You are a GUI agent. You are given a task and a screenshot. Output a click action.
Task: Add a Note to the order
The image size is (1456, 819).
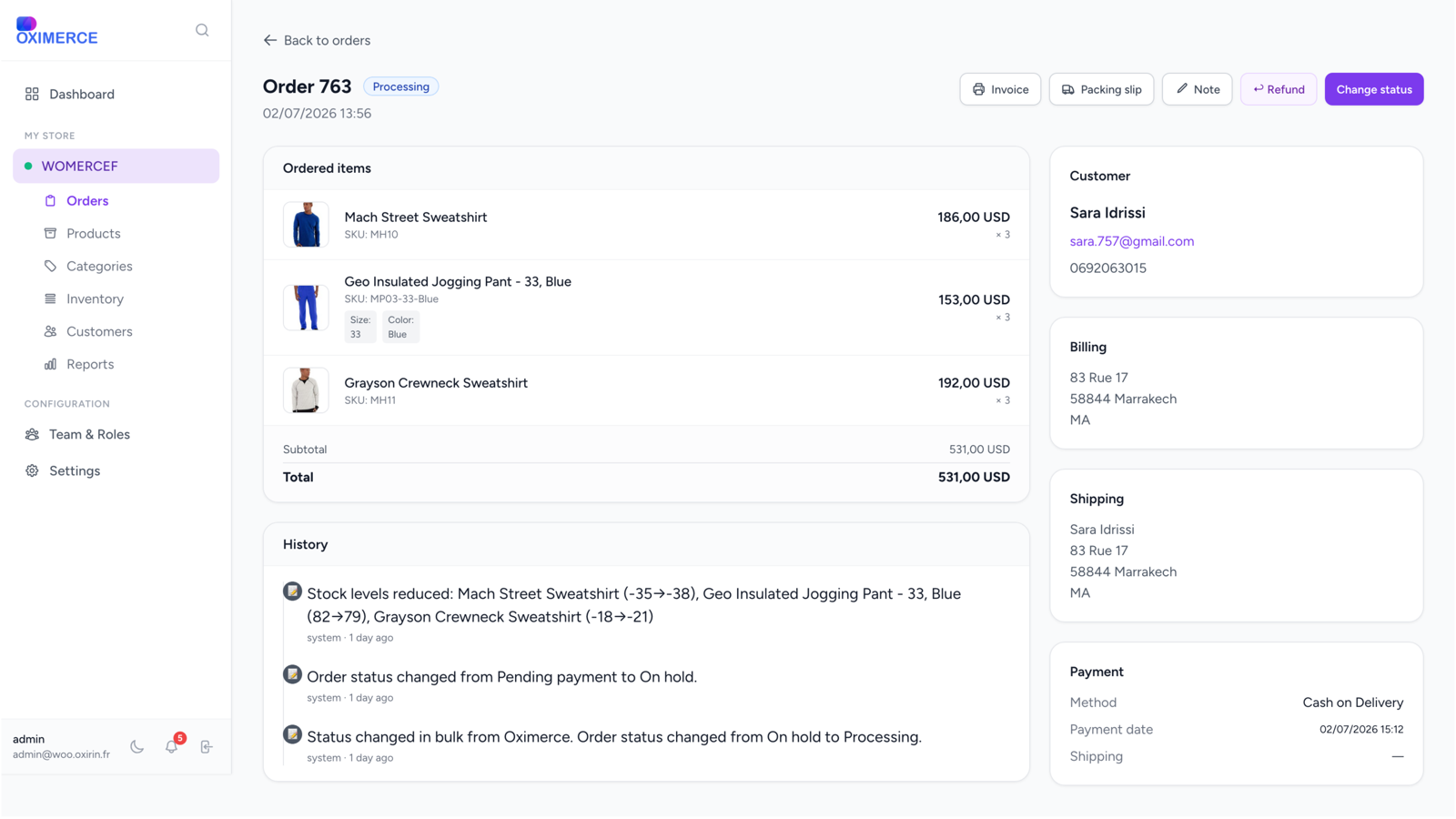[x=1197, y=89]
